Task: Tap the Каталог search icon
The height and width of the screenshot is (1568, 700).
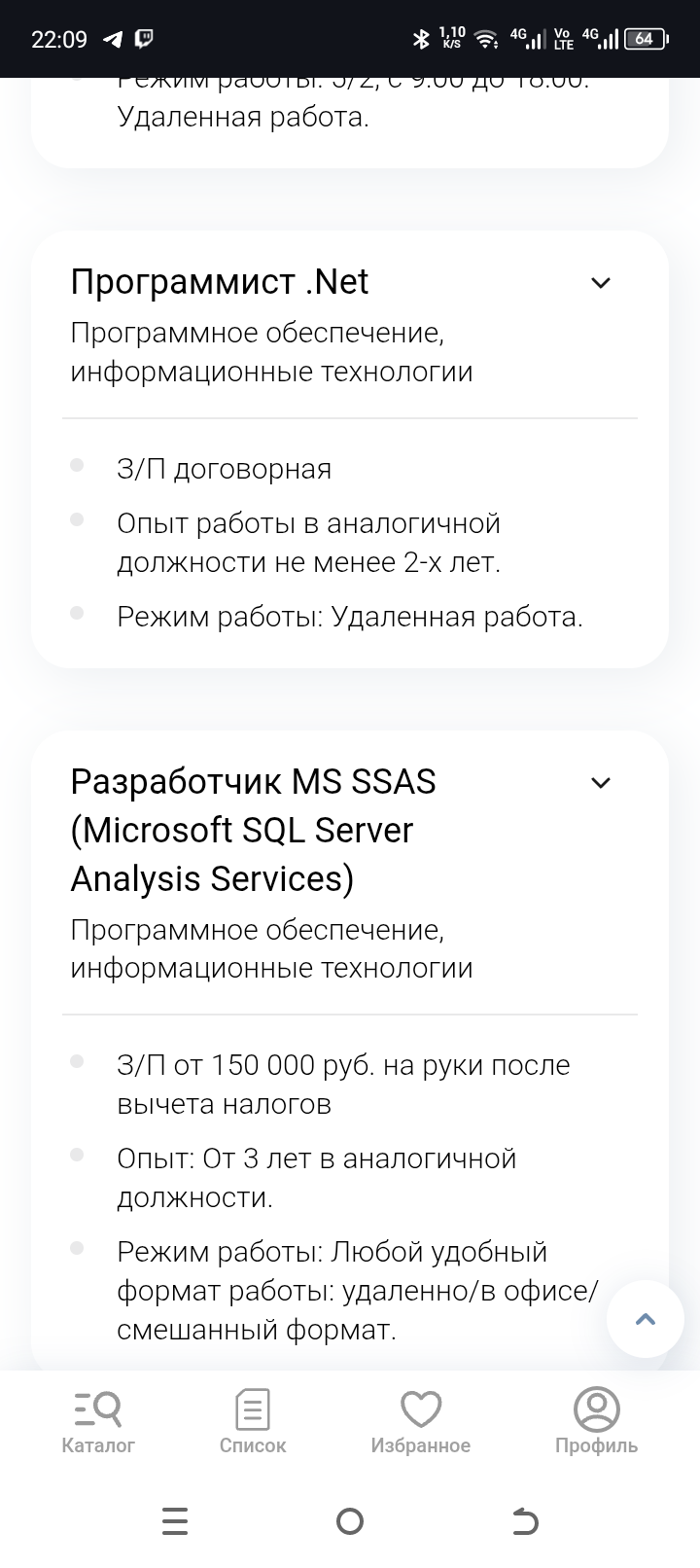Action: (98, 1408)
